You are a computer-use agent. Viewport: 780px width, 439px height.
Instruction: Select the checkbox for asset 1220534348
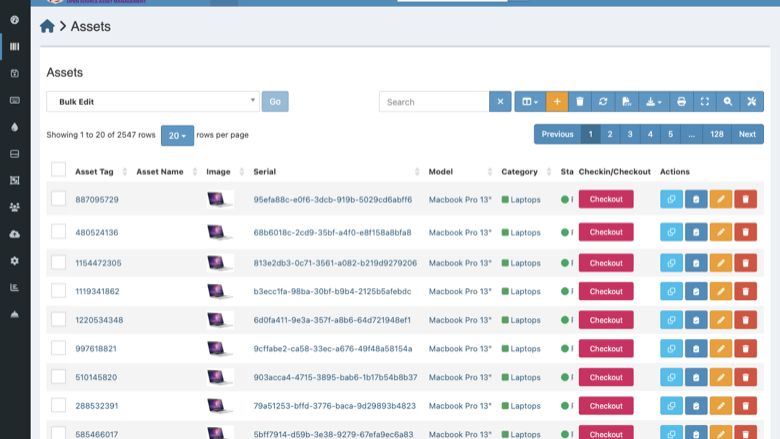pyautogui.click(x=58, y=319)
